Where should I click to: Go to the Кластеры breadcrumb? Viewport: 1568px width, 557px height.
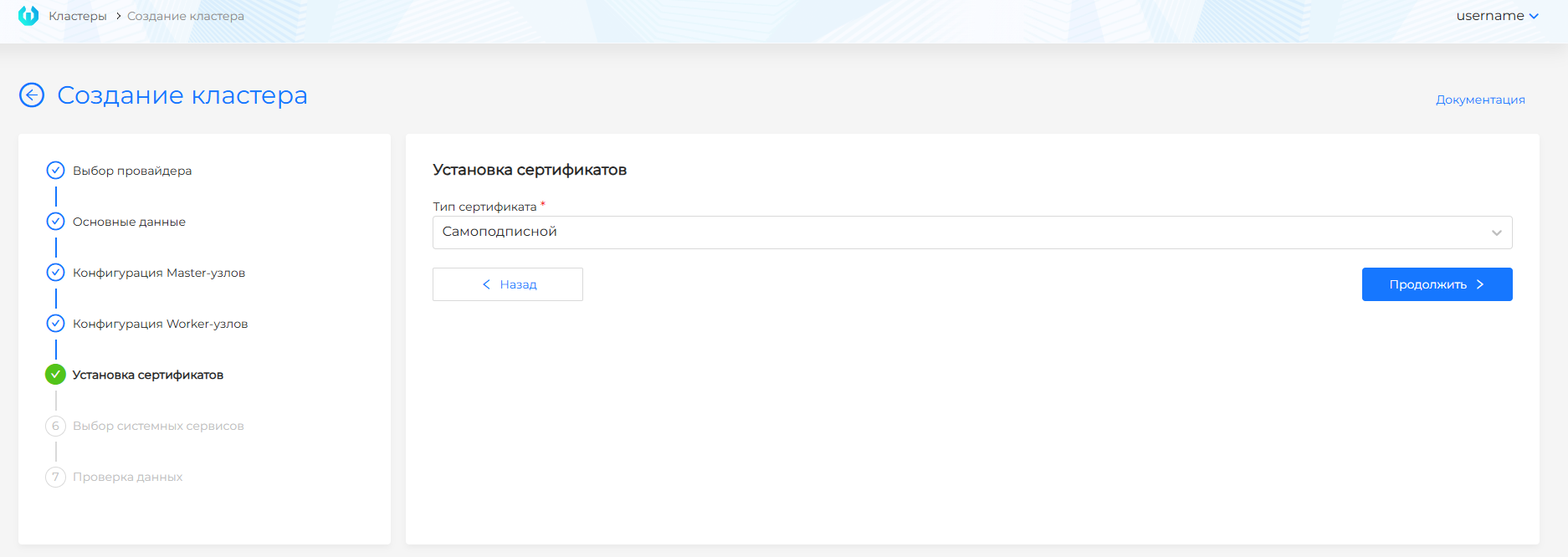point(78,16)
